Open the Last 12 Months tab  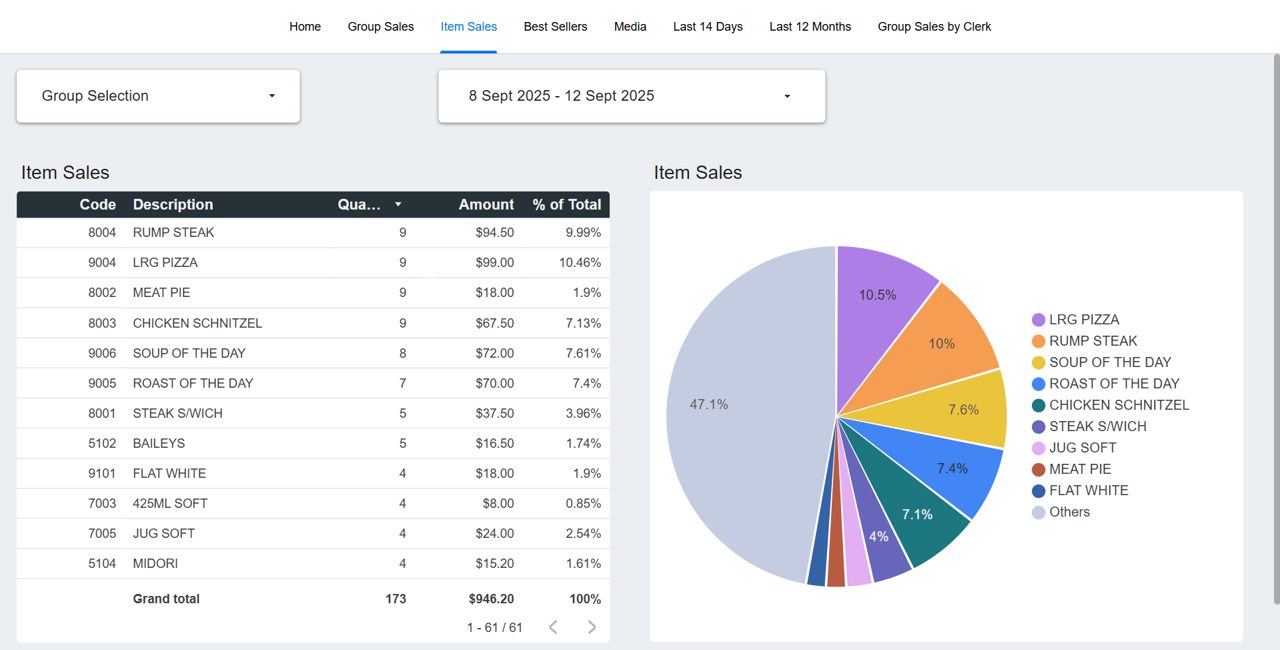(810, 27)
